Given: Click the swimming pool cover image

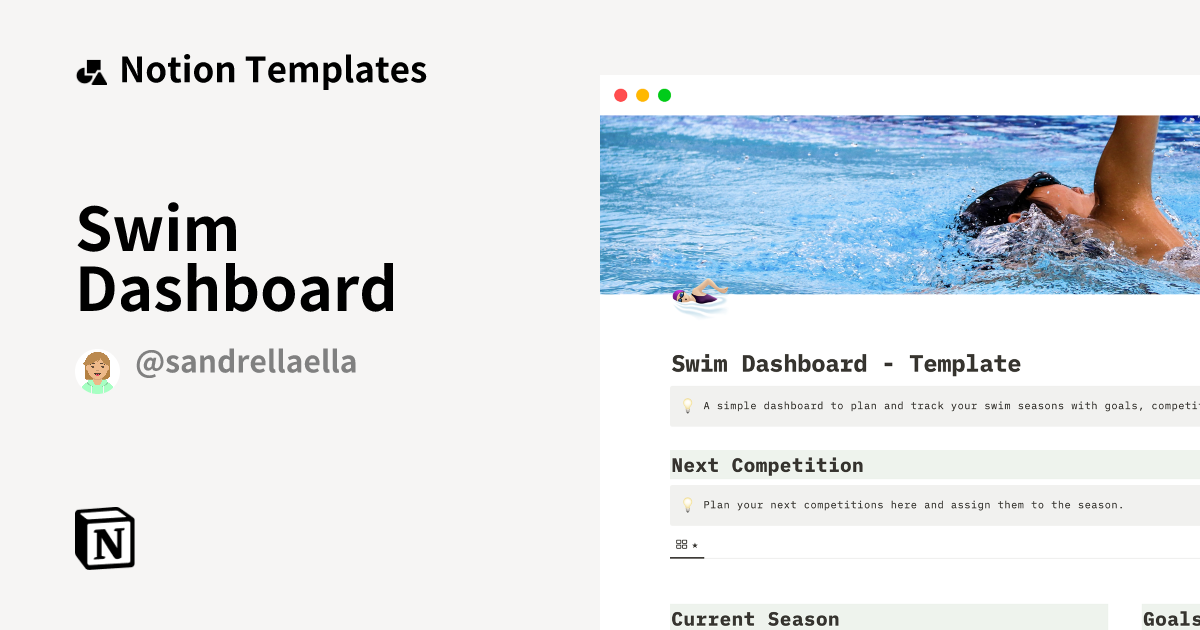Looking at the screenshot, I should point(900,200).
